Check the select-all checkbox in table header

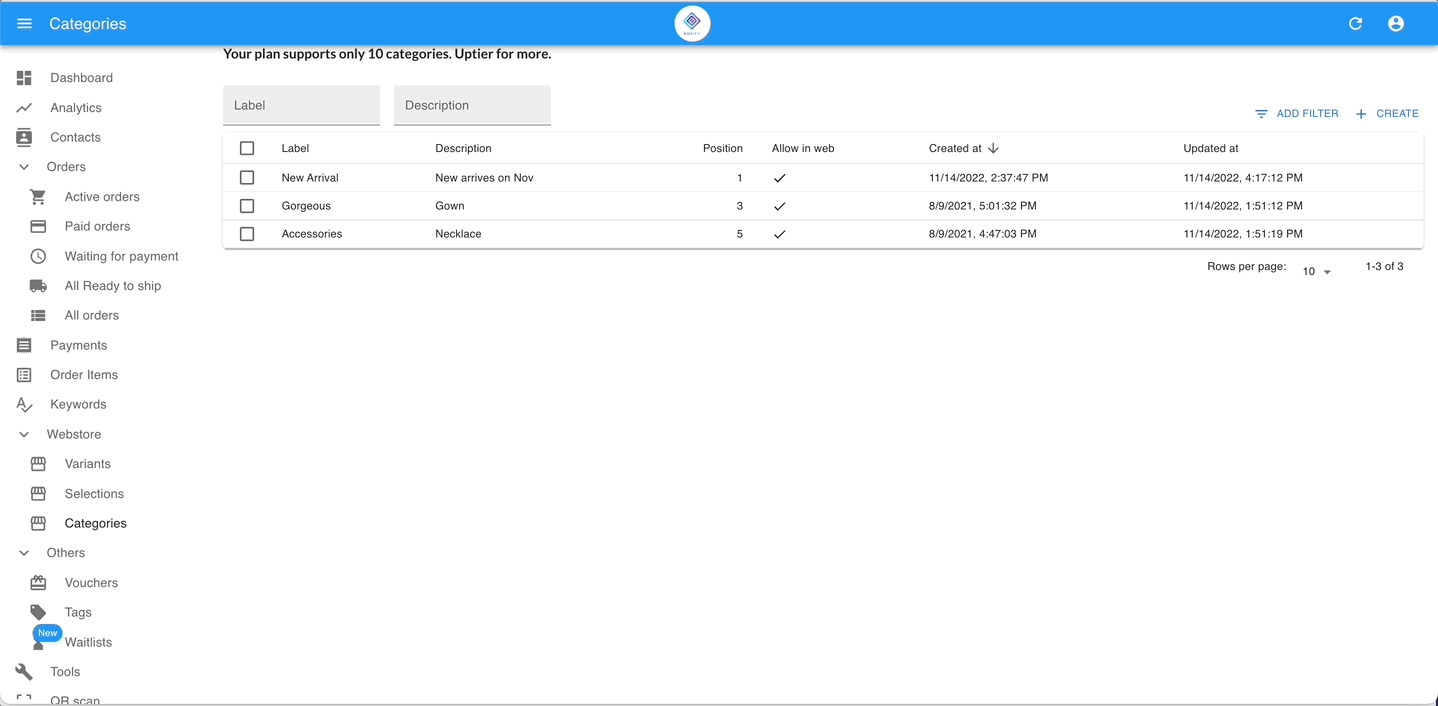[247, 147]
